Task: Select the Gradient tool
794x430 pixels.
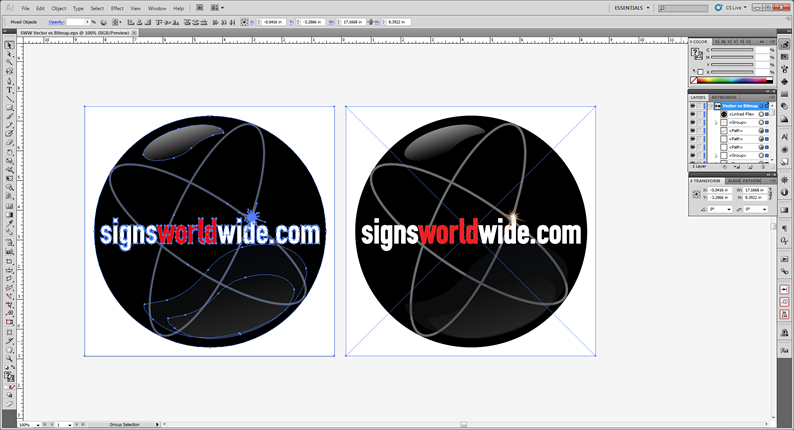Action: pyautogui.click(x=9, y=215)
